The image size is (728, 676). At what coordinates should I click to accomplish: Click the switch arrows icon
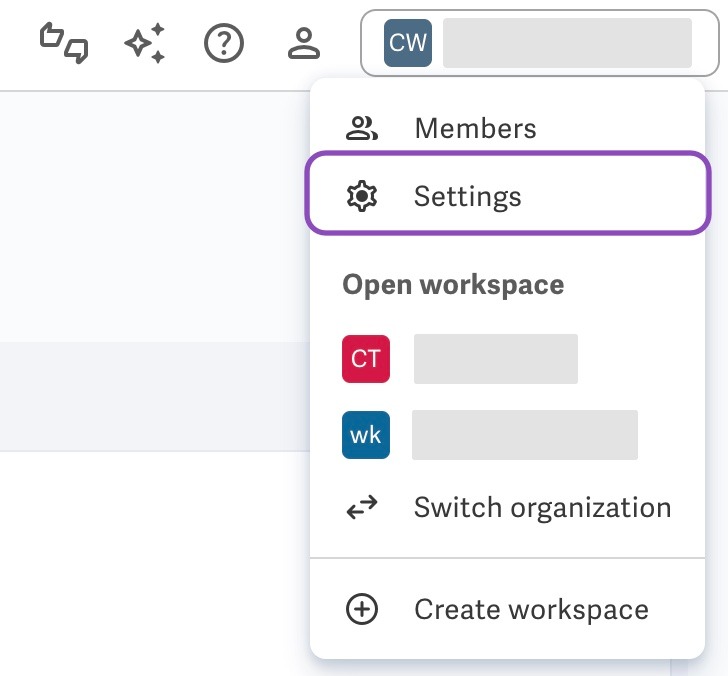tap(362, 507)
